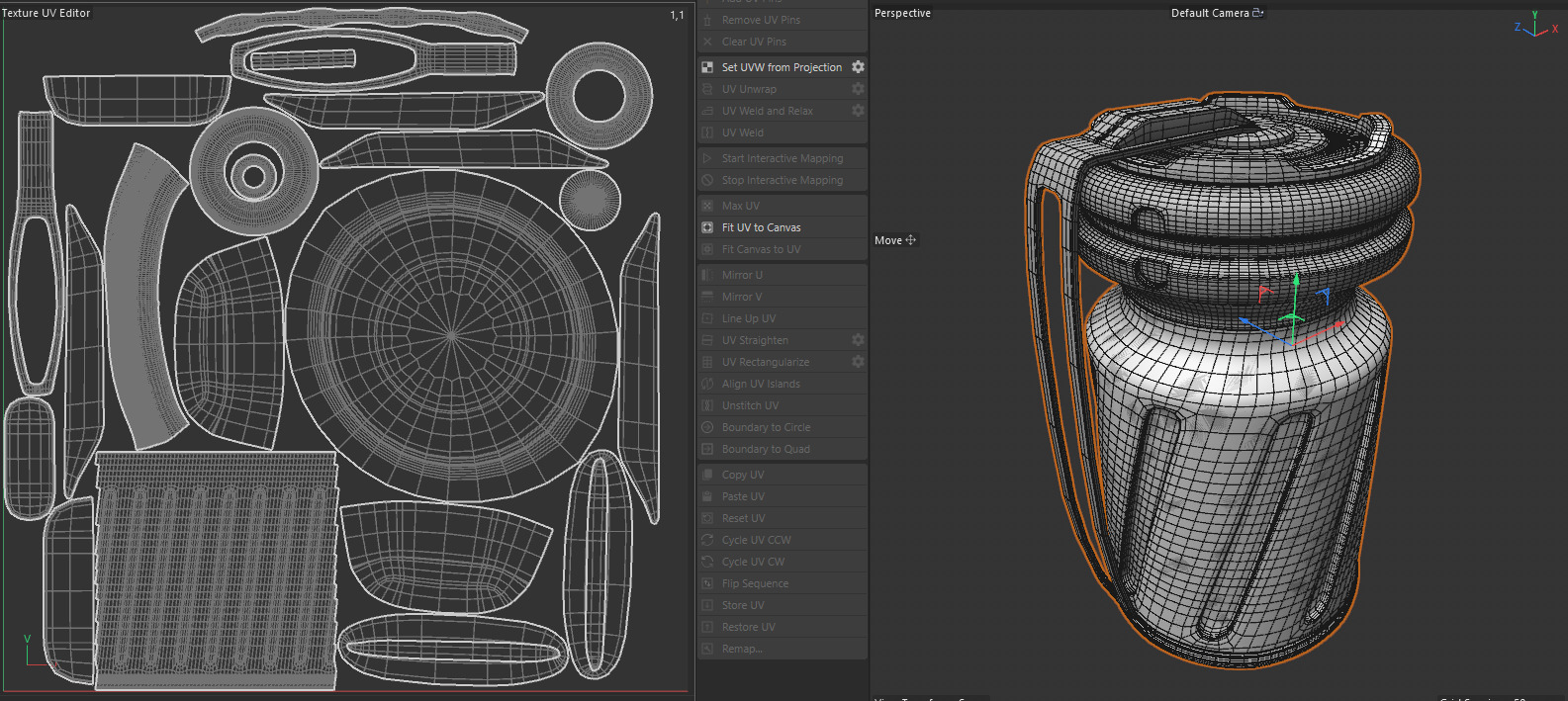Open UV Weld and Relax options gear
Viewport: 1568px width, 701px height.
coord(858,111)
